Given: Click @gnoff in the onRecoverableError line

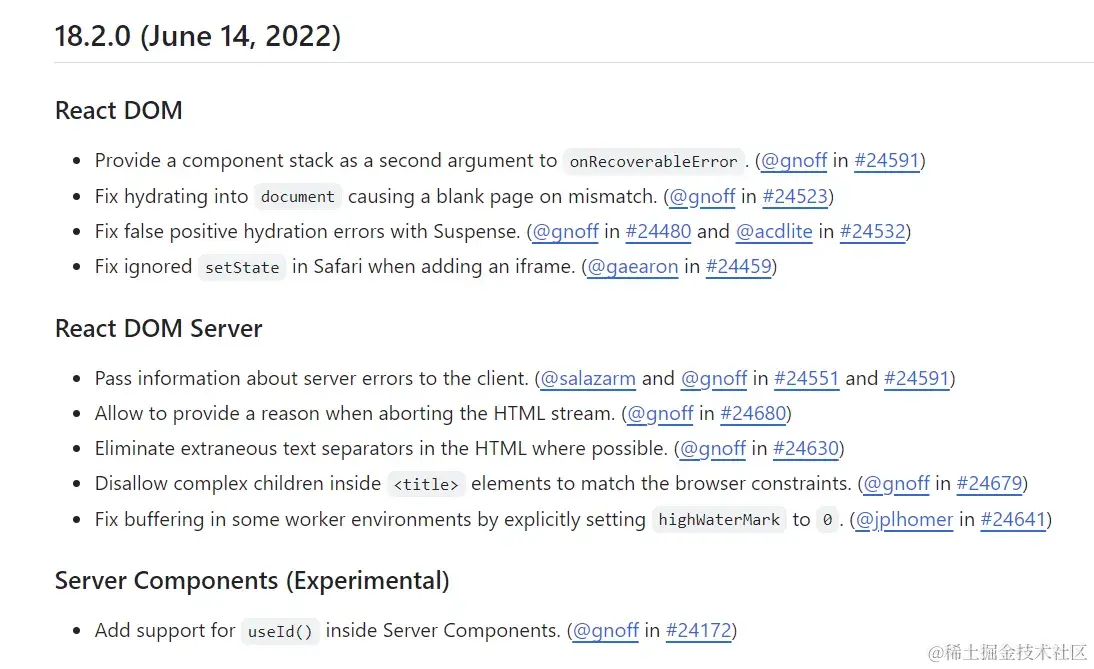Looking at the screenshot, I should click(x=794, y=160).
